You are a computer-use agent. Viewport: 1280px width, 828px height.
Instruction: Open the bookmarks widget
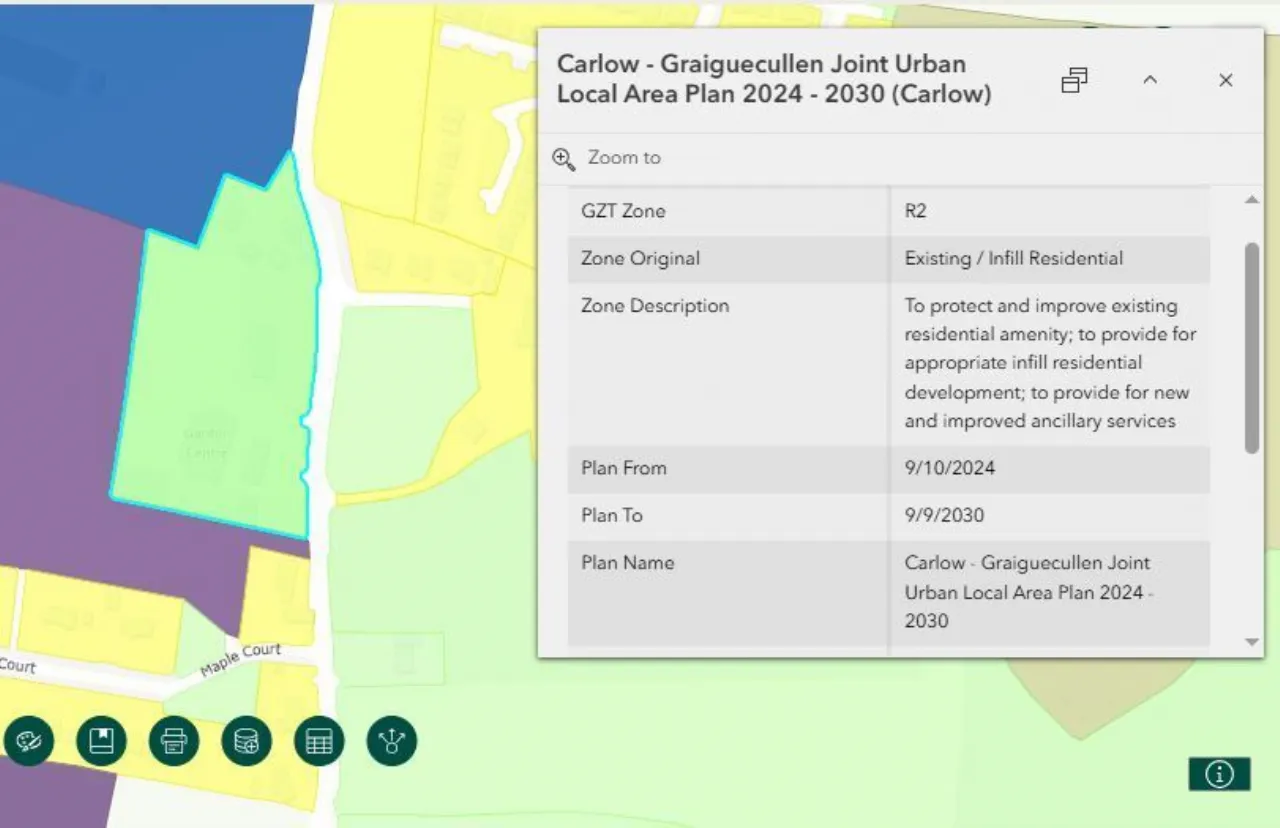point(101,741)
